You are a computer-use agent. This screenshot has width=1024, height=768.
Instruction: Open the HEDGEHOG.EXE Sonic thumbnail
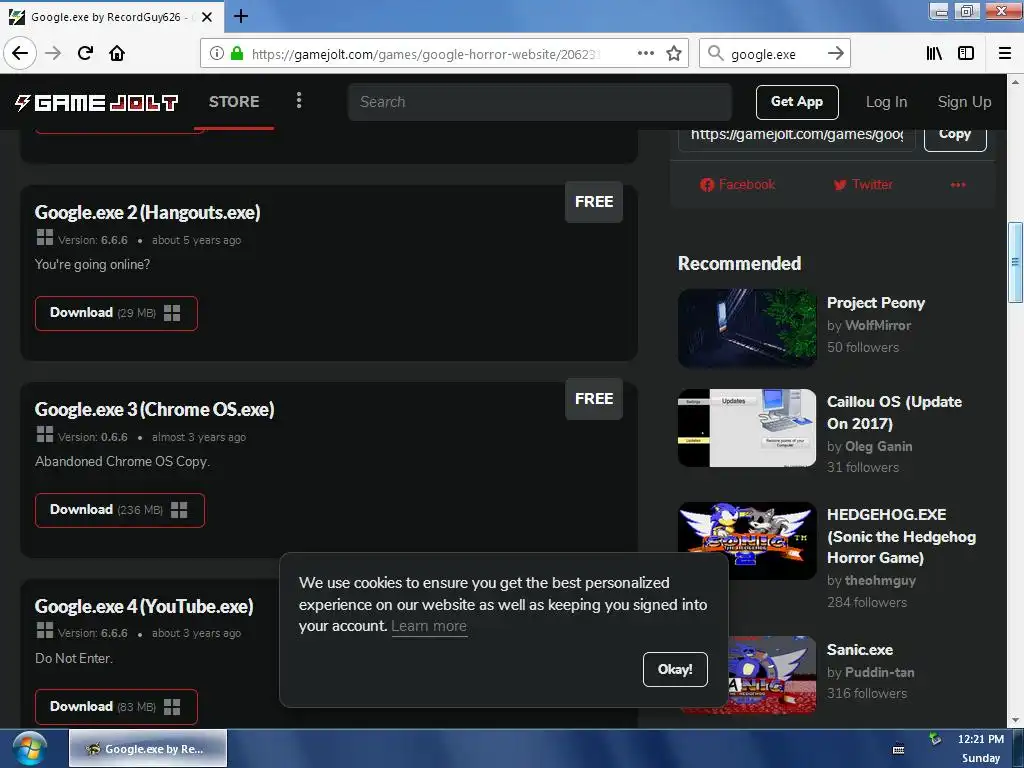[747, 541]
